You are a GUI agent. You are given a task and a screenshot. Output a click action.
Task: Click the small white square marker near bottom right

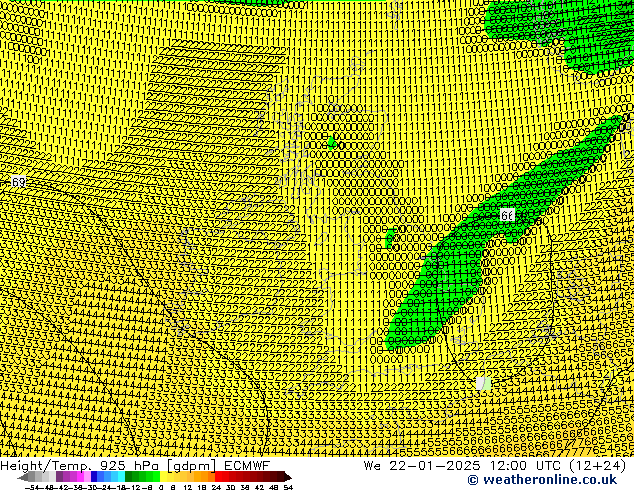480,383
